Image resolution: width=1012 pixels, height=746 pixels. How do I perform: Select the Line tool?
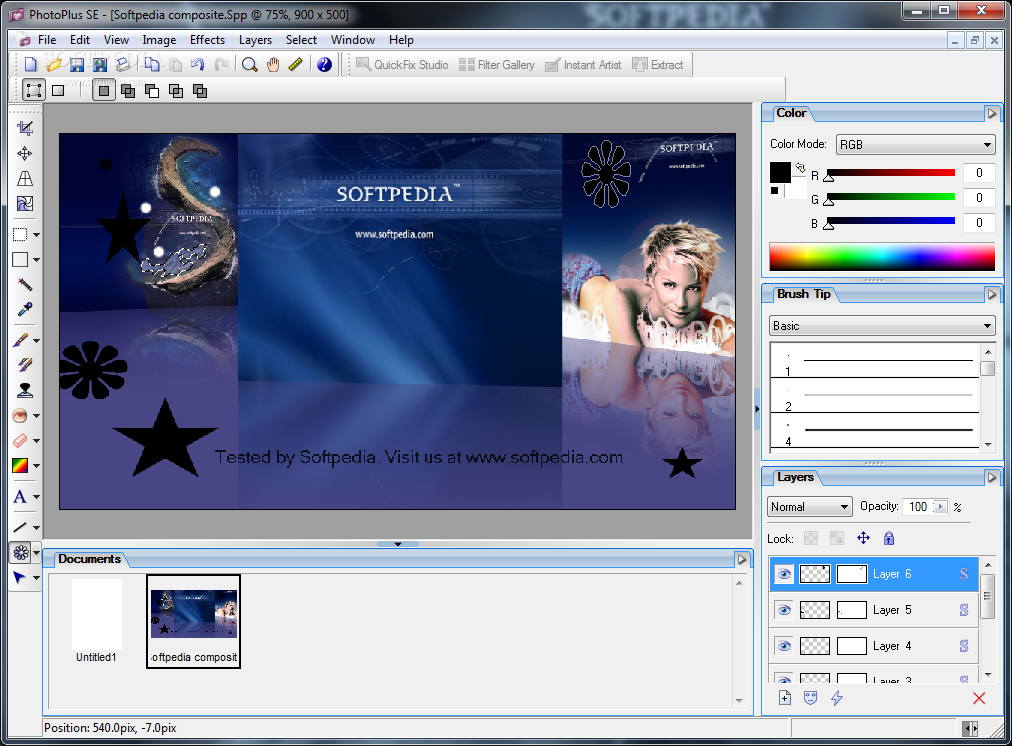(x=21, y=527)
